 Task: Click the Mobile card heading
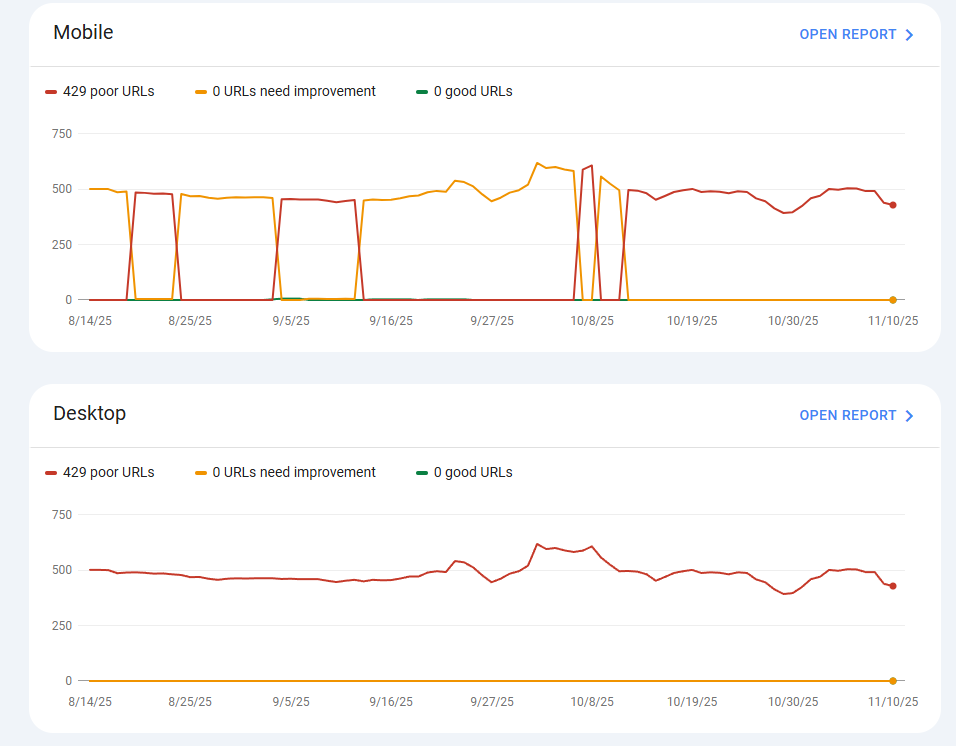pyautogui.click(x=83, y=33)
